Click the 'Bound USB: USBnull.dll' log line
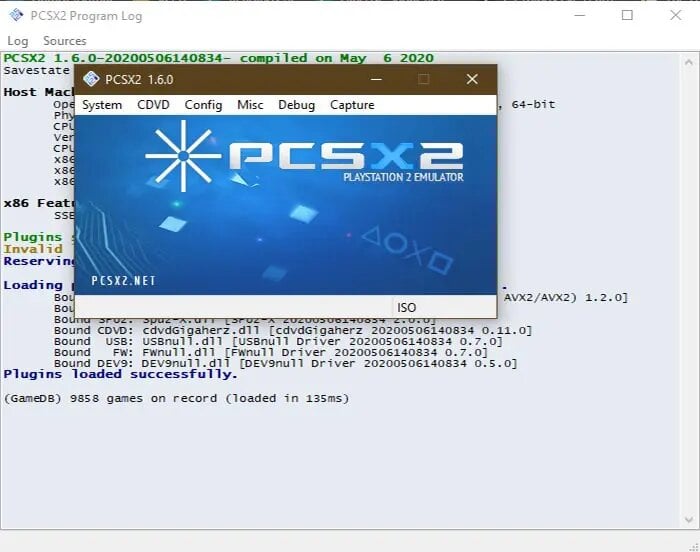 click(278, 342)
